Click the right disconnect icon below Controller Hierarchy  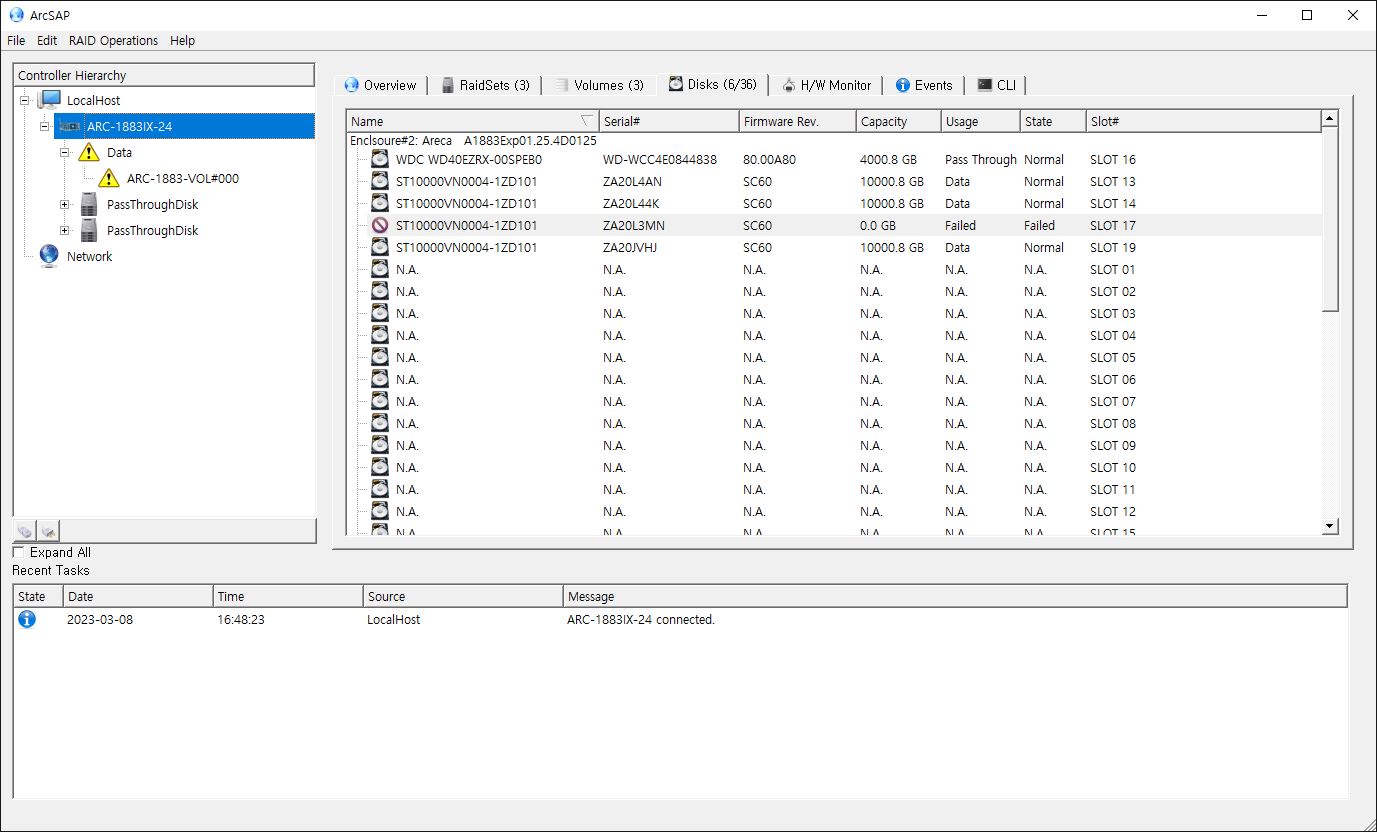pos(49,531)
